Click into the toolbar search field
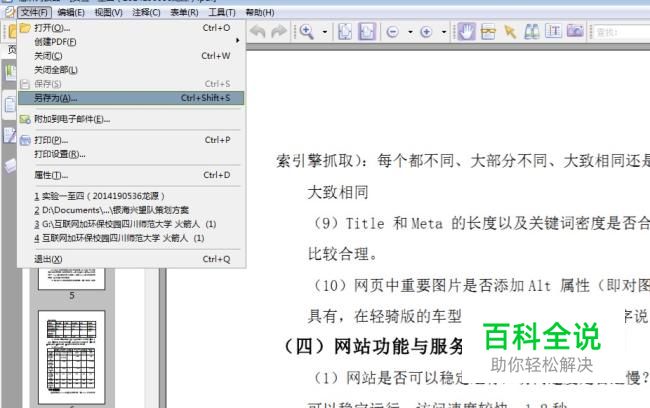 (x=621, y=32)
